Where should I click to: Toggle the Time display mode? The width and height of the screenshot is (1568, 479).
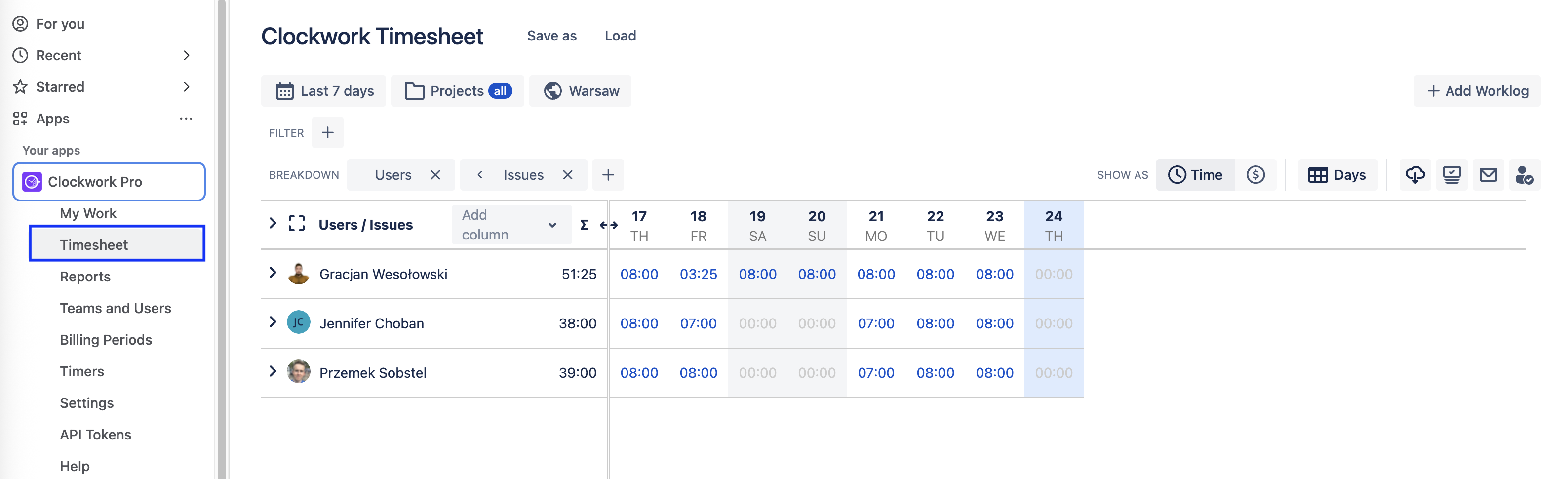click(x=1195, y=175)
